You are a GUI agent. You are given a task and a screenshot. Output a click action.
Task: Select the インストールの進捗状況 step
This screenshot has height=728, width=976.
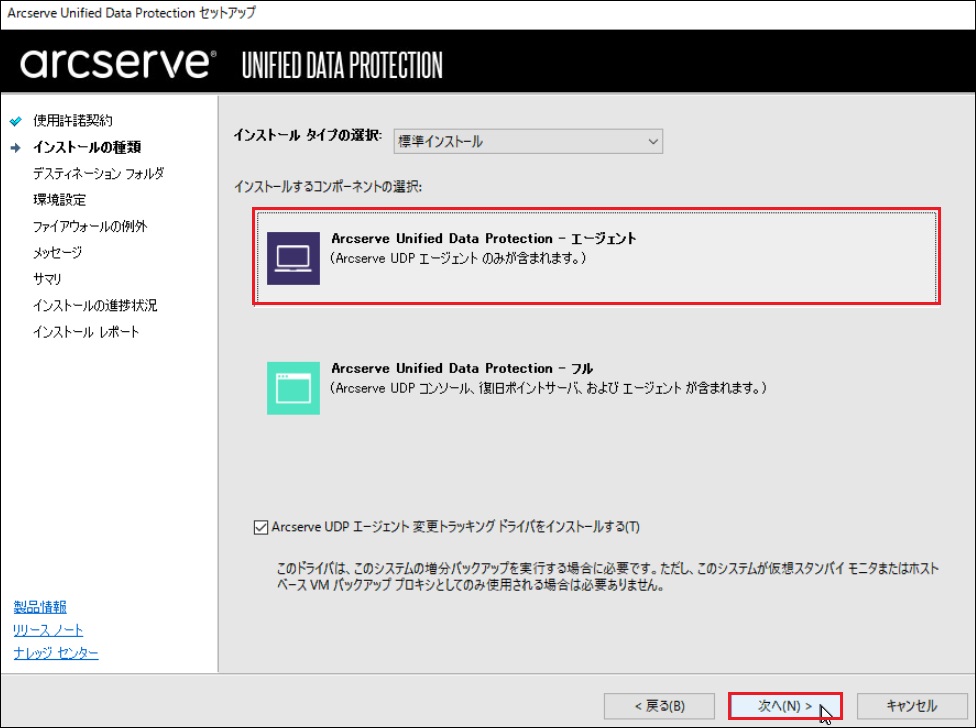pyautogui.click(x=95, y=306)
